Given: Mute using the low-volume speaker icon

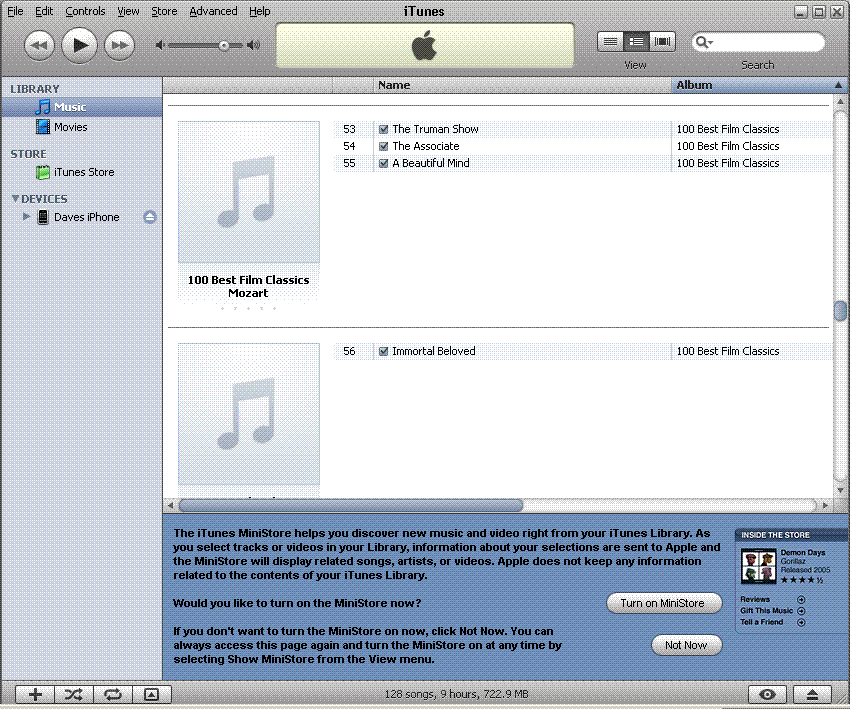Looking at the screenshot, I should (x=159, y=45).
